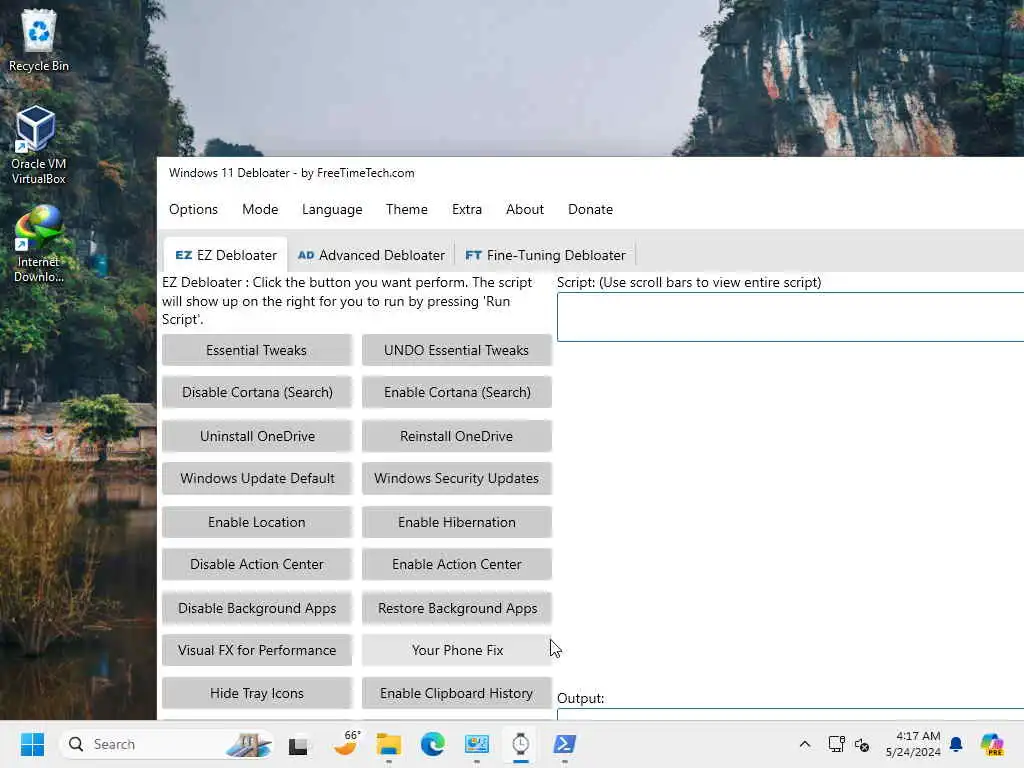Switch to the Advanced Debloater tab
The image size is (1024, 768).
[371, 255]
